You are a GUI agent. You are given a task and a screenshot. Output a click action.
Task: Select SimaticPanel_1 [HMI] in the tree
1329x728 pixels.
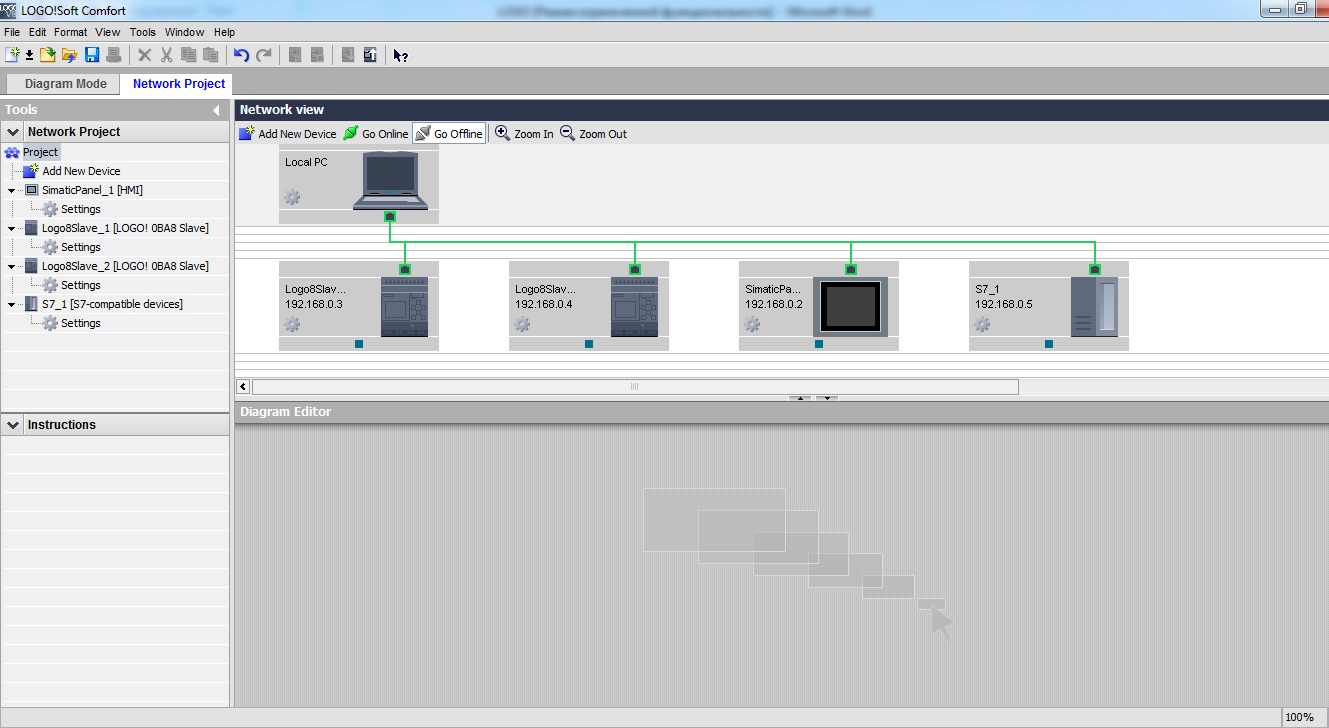pos(93,190)
